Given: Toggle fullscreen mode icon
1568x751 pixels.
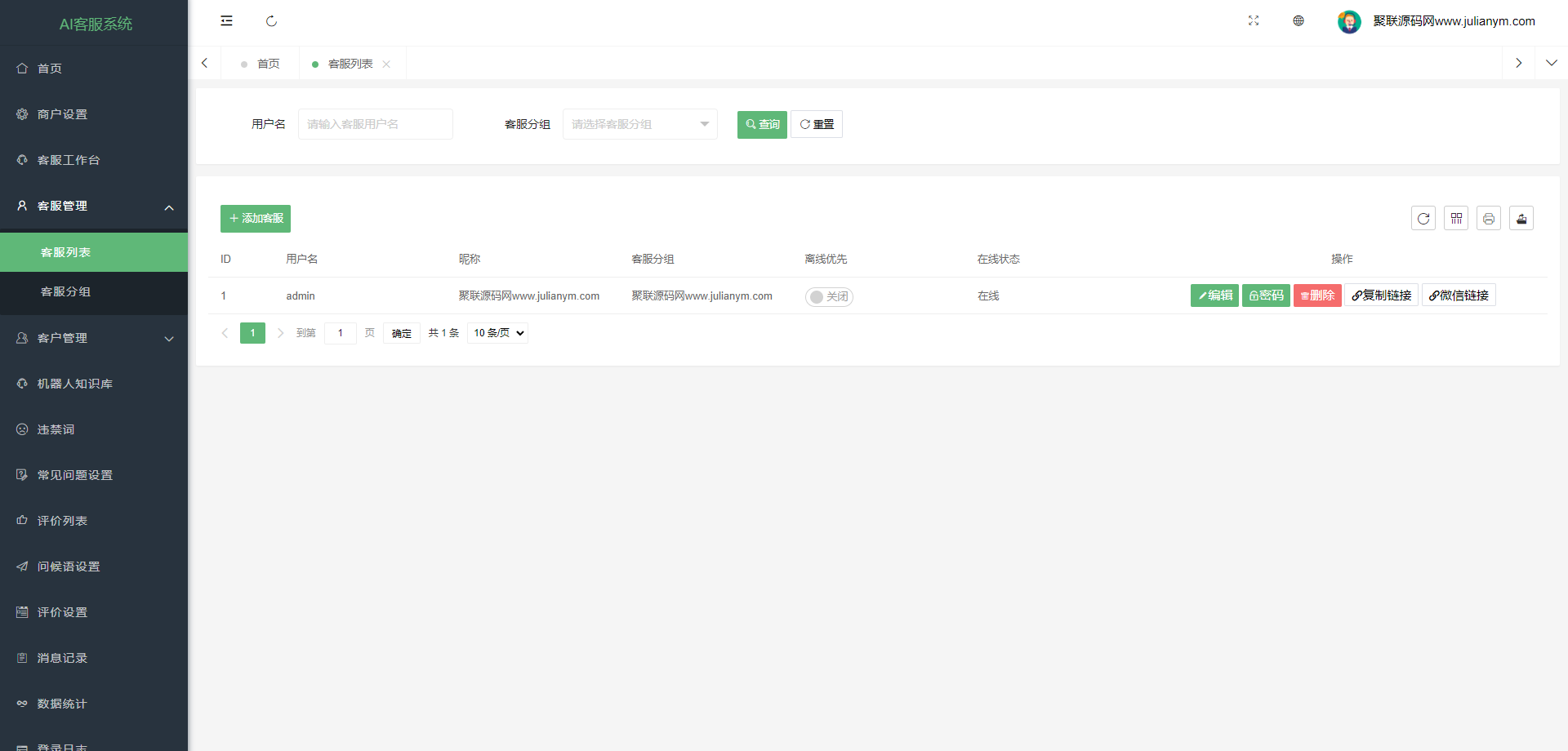Looking at the screenshot, I should (x=1254, y=21).
